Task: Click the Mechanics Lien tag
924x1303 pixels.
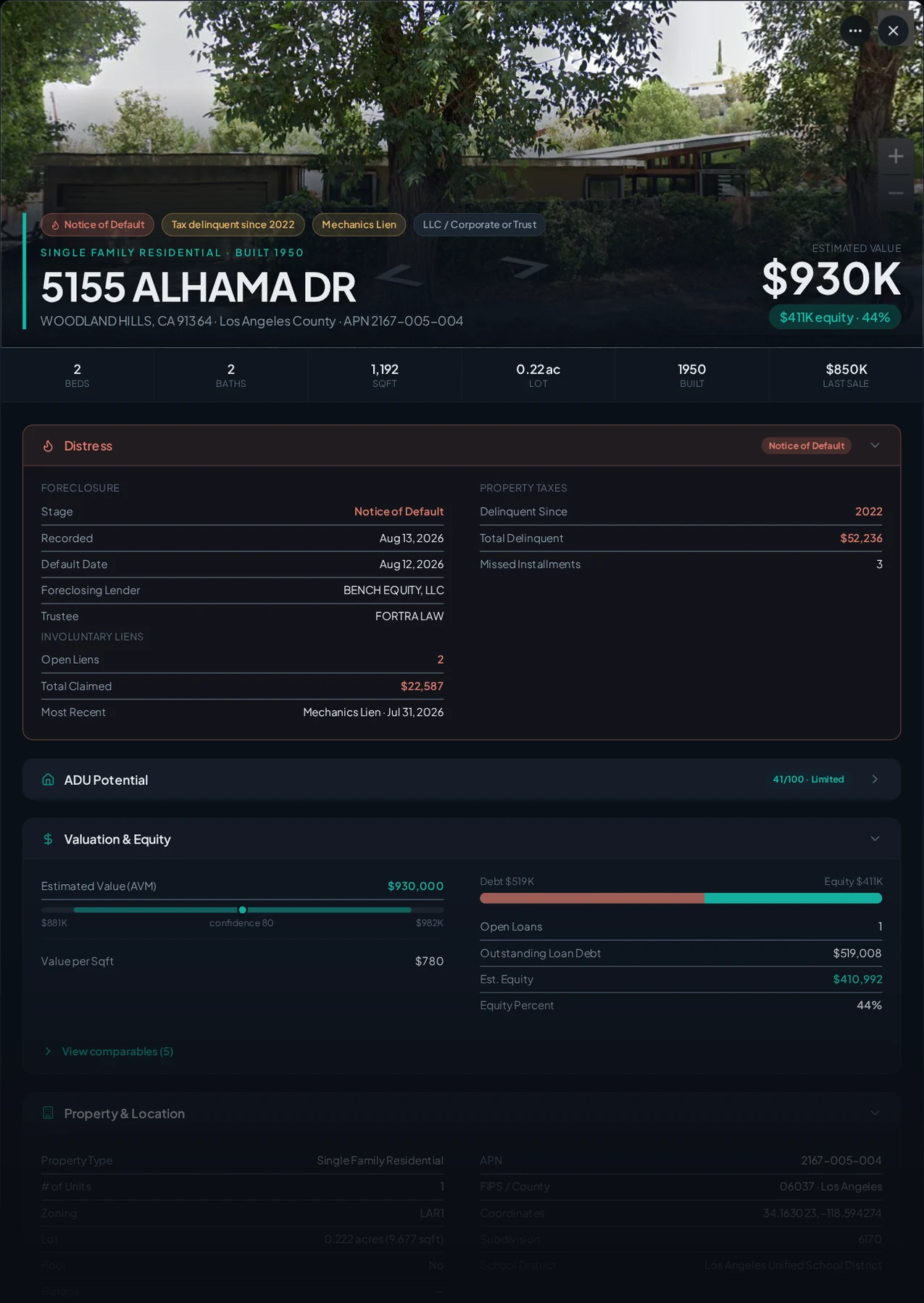Action: point(359,225)
